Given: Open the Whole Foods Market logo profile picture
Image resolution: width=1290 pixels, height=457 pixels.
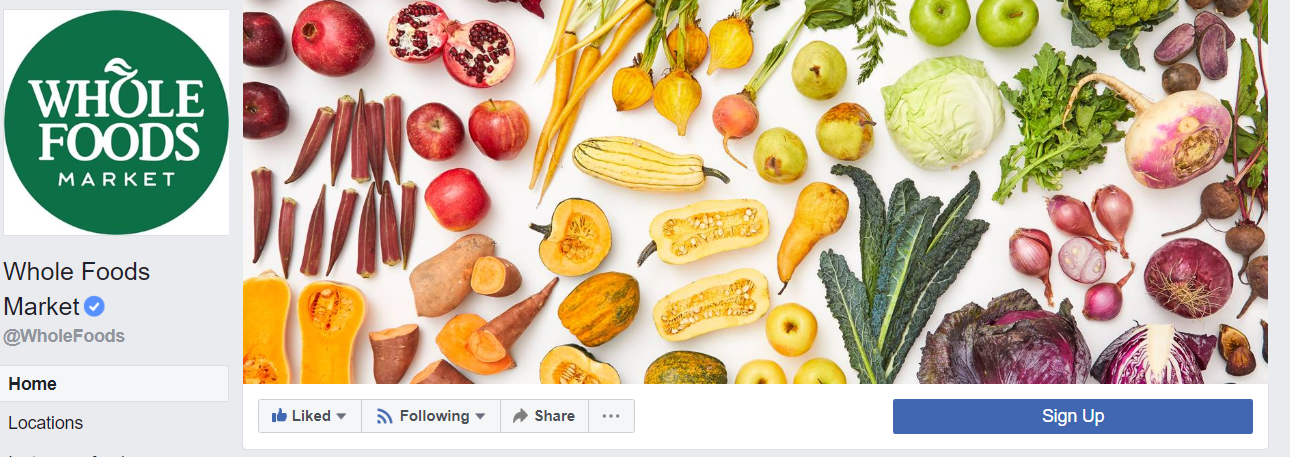Looking at the screenshot, I should pyautogui.click(x=116, y=122).
